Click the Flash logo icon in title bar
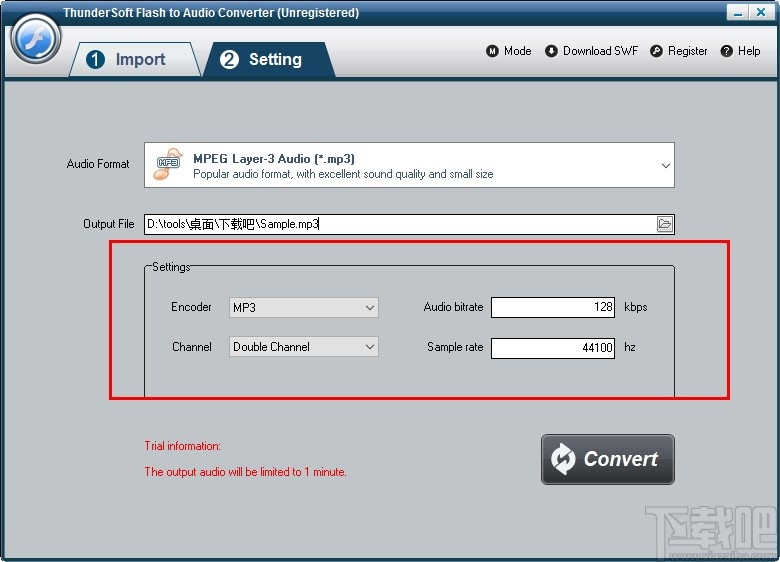The image size is (780, 562). click(x=35, y=39)
